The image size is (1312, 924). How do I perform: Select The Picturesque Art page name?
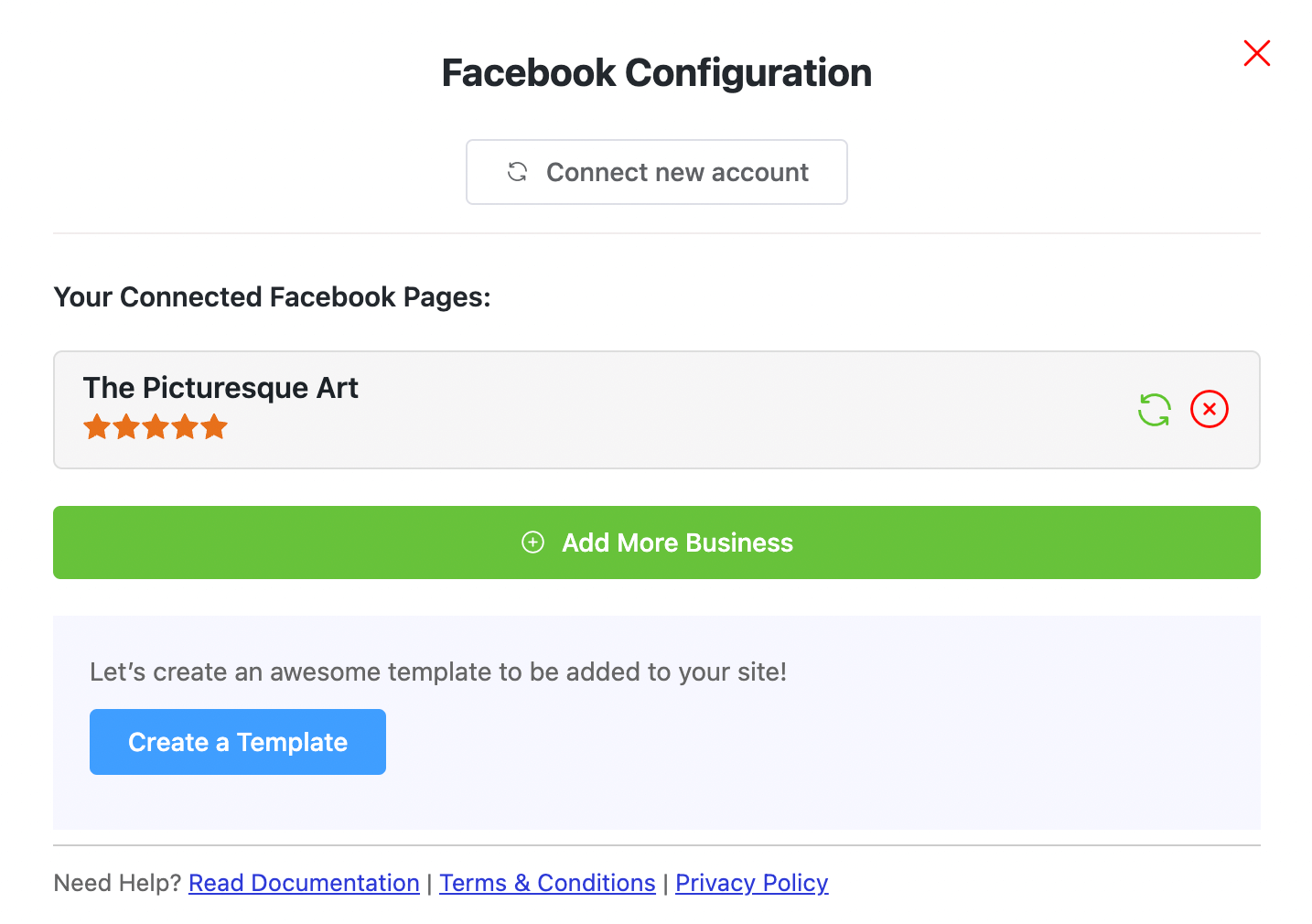[x=220, y=388]
